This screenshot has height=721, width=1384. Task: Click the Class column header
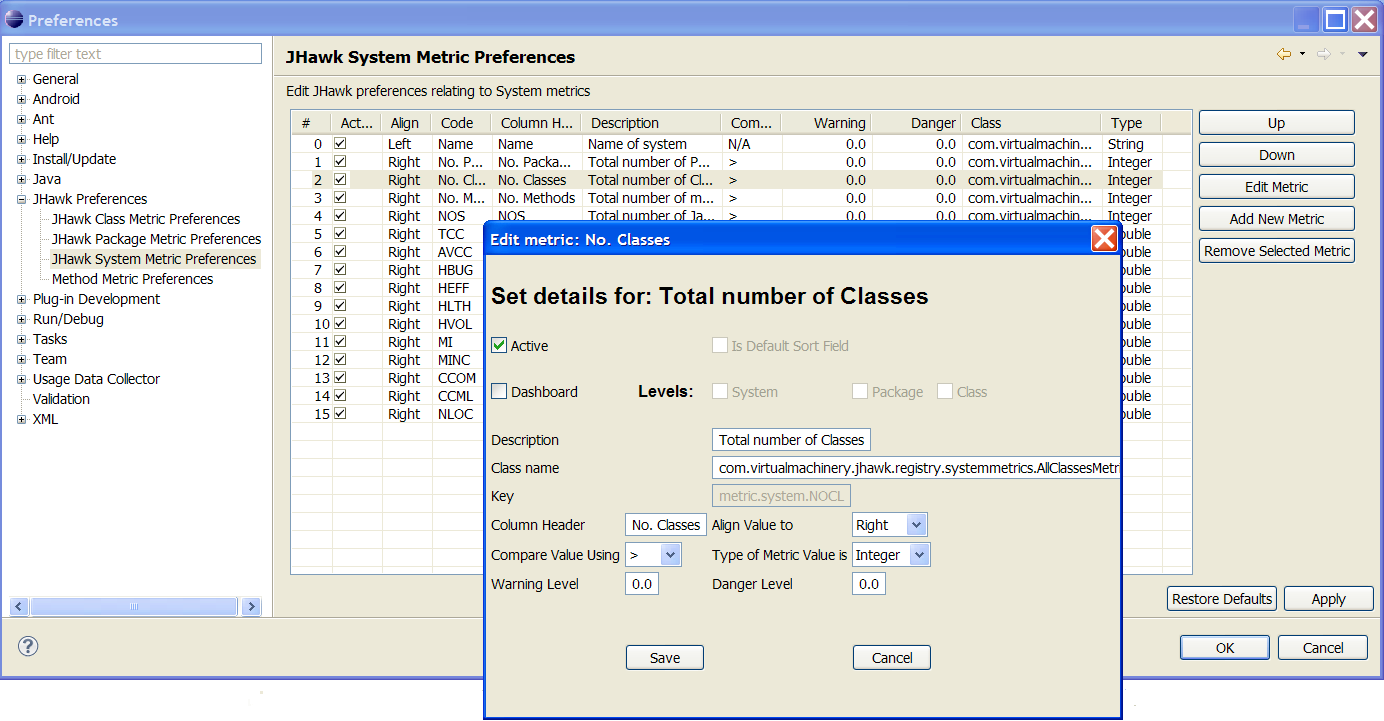[x=1031, y=123]
